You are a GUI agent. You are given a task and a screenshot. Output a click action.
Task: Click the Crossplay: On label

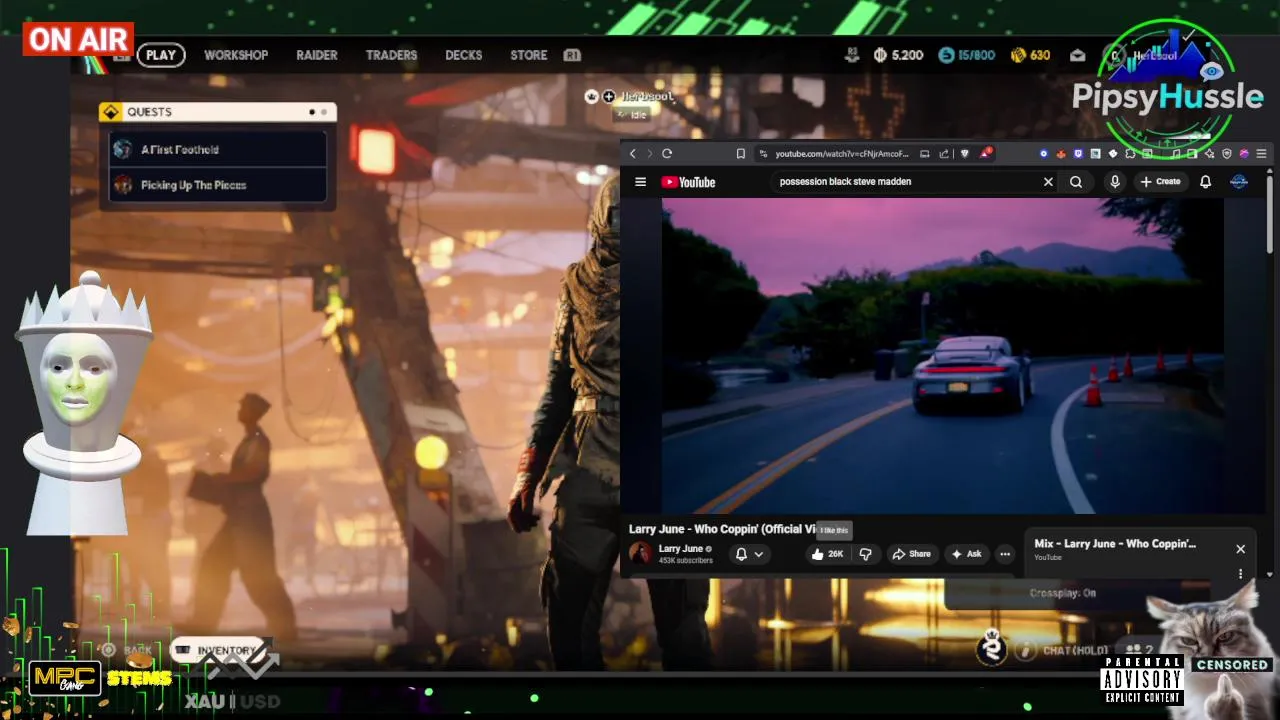click(1063, 593)
